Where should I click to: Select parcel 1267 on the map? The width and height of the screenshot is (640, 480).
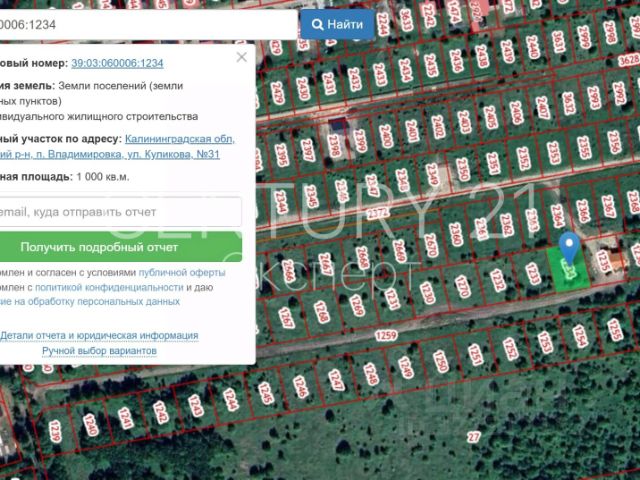coord(286,318)
